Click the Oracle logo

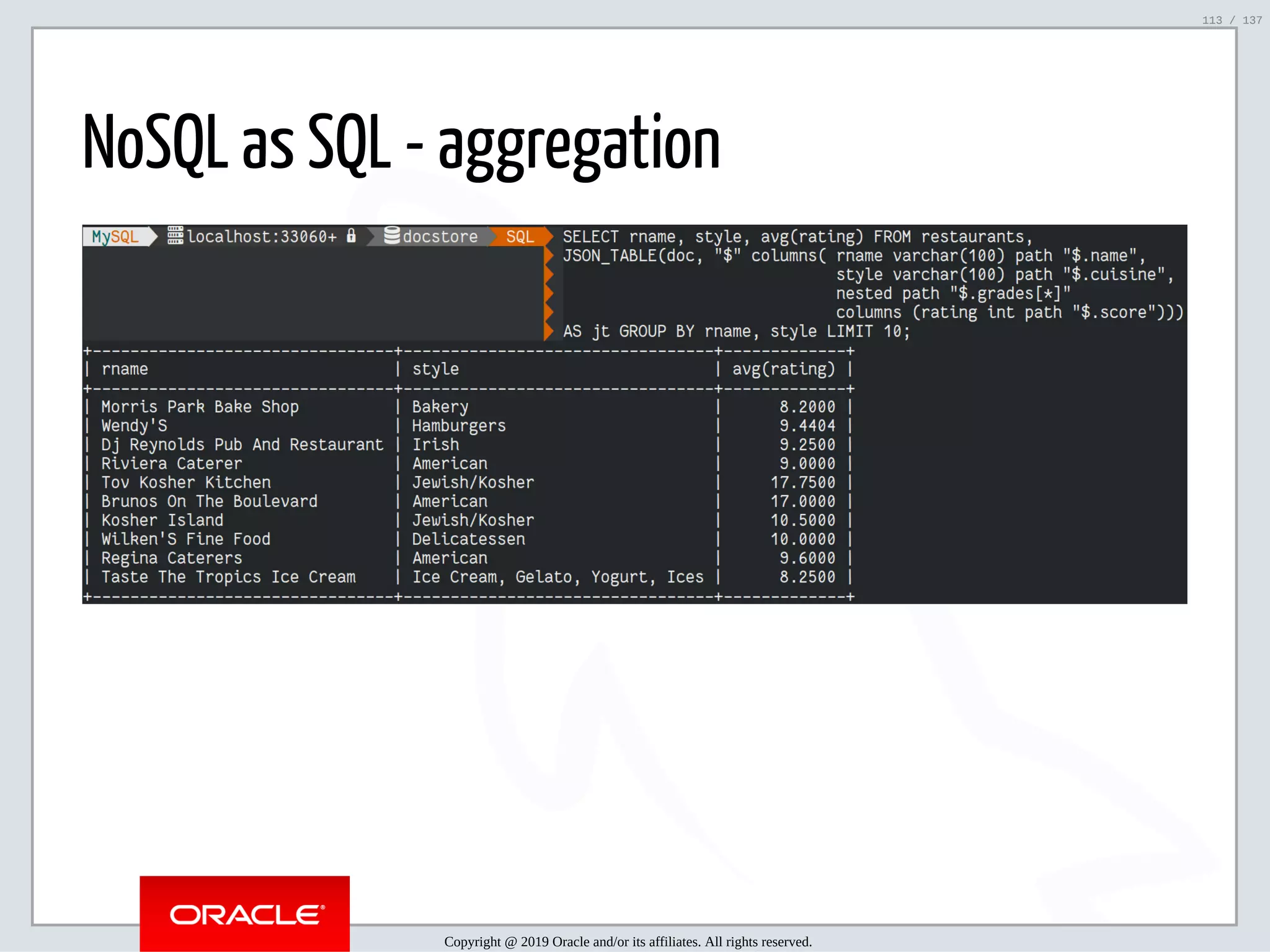[245, 914]
